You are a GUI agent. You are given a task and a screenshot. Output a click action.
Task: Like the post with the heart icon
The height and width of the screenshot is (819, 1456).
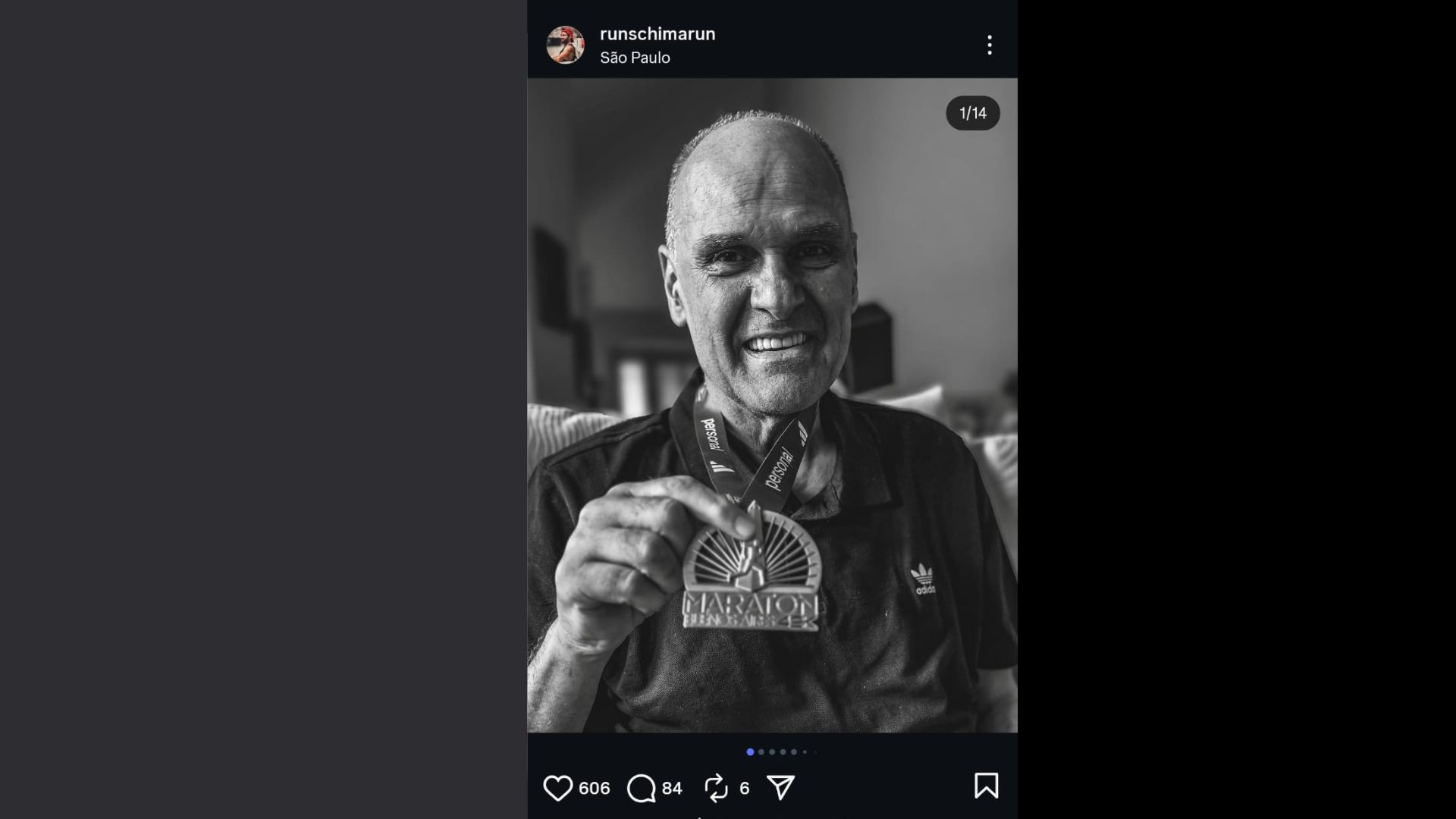[x=557, y=788]
